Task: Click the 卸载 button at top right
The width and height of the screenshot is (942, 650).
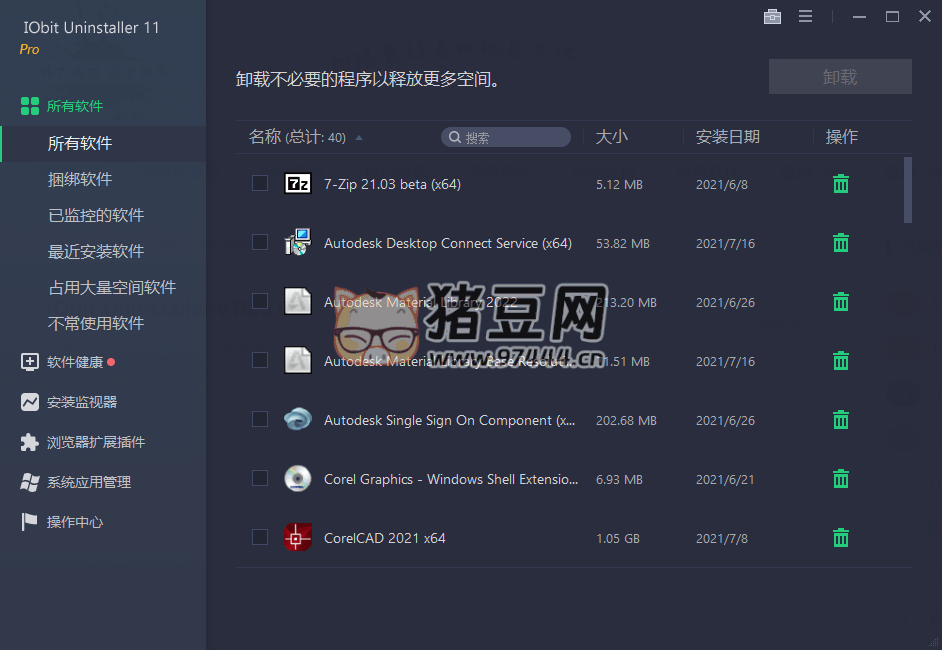Action: click(x=840, y=76)
